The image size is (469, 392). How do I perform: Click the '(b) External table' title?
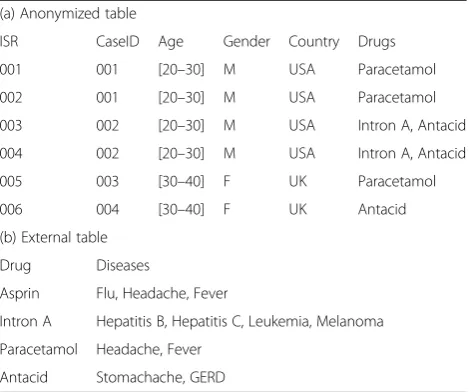point(54,238)
